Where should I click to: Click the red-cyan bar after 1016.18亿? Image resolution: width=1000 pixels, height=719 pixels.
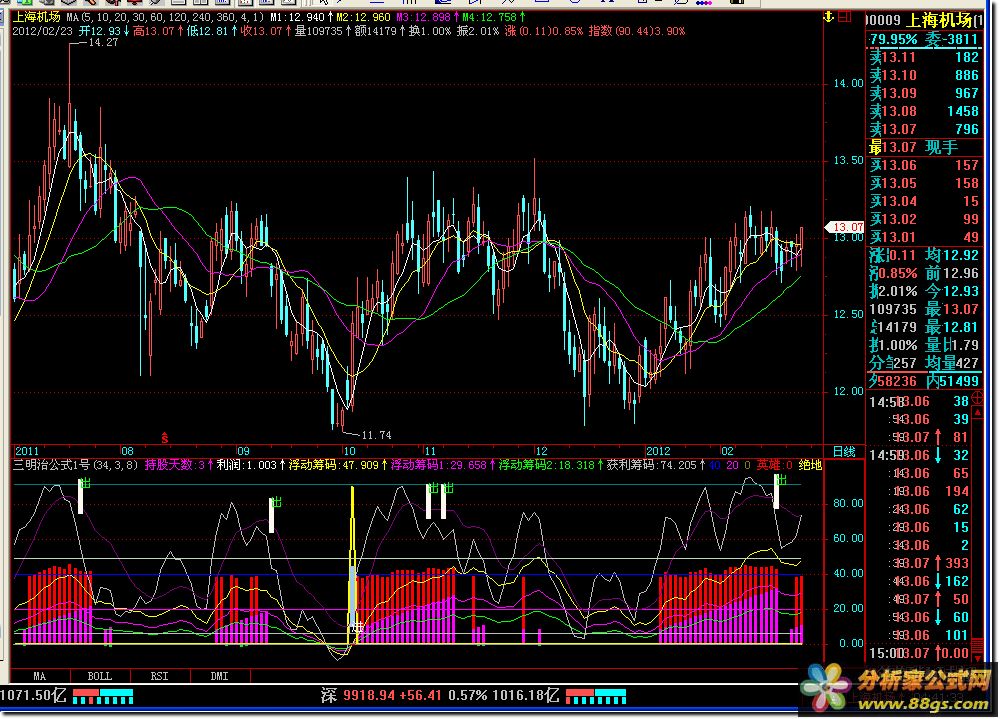click(596, 696)
